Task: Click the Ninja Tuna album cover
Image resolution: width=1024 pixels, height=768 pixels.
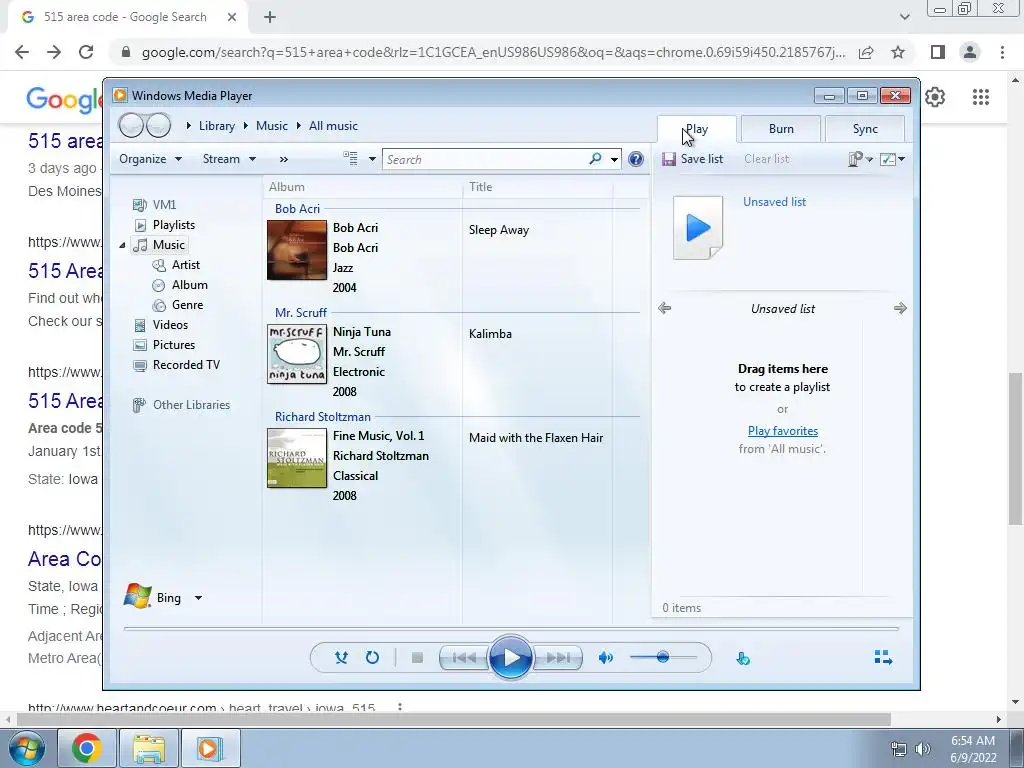Action: pos(297,354)
